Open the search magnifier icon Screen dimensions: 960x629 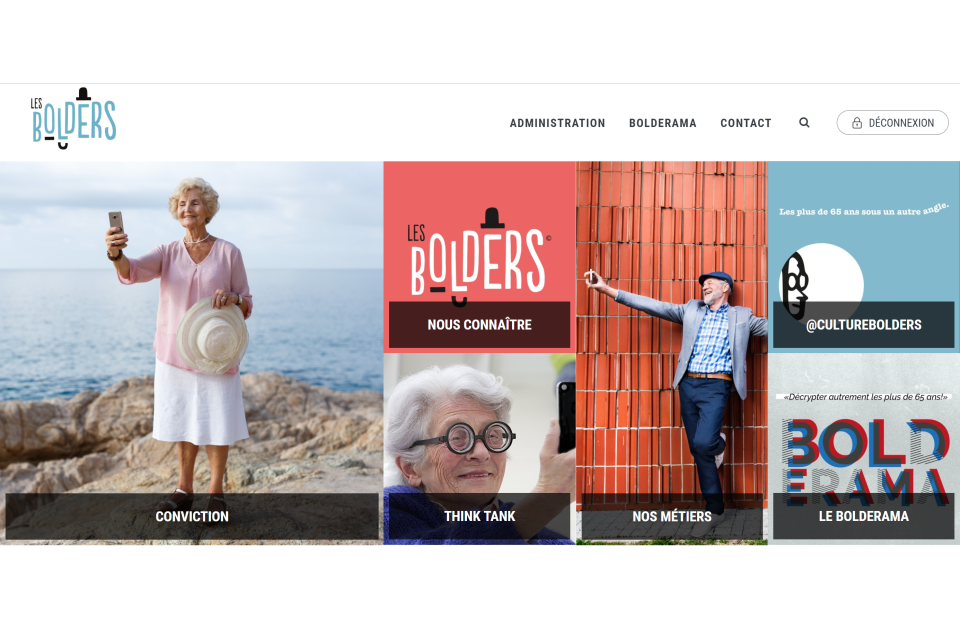point(804,122)
